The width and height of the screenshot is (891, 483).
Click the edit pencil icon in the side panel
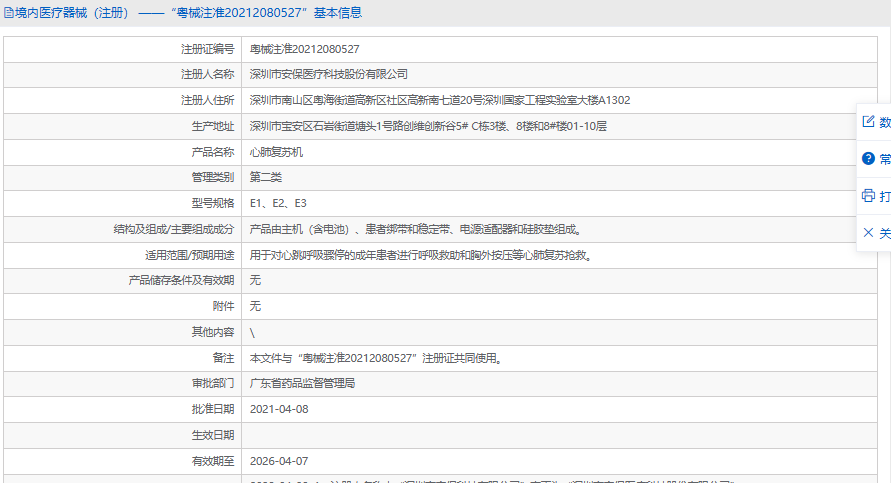pyautogui.click(x=868, y=121)
